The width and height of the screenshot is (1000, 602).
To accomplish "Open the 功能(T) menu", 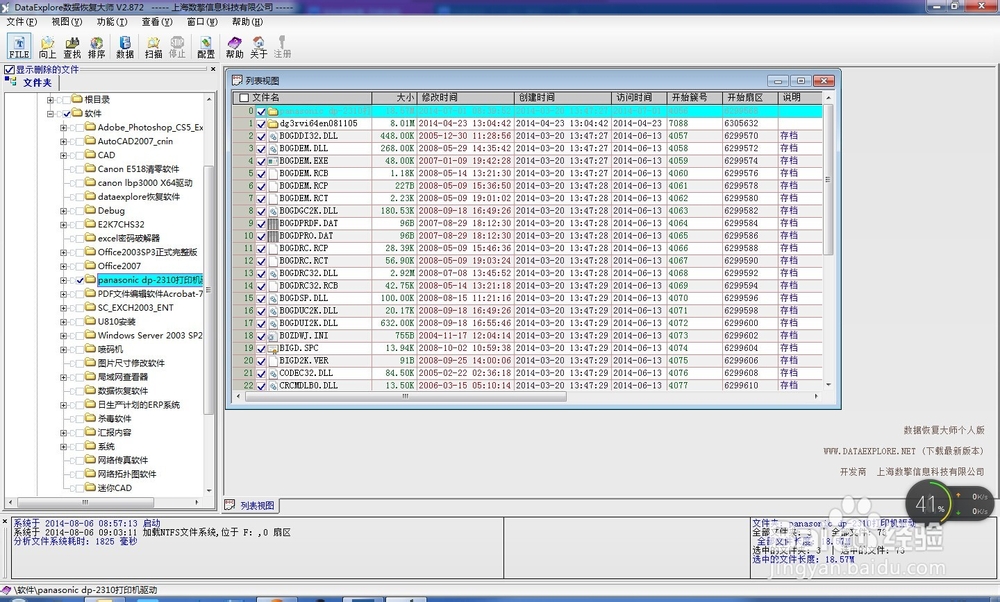I will [x=112, y=22].
